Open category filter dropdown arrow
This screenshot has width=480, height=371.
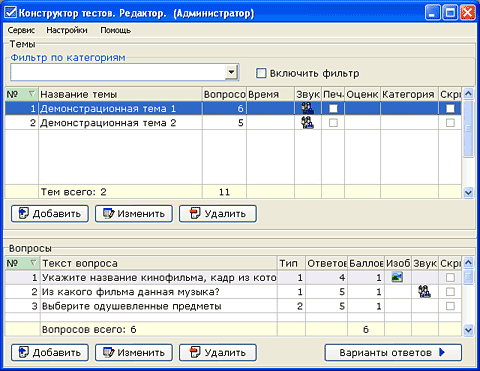tap(231, 72)
